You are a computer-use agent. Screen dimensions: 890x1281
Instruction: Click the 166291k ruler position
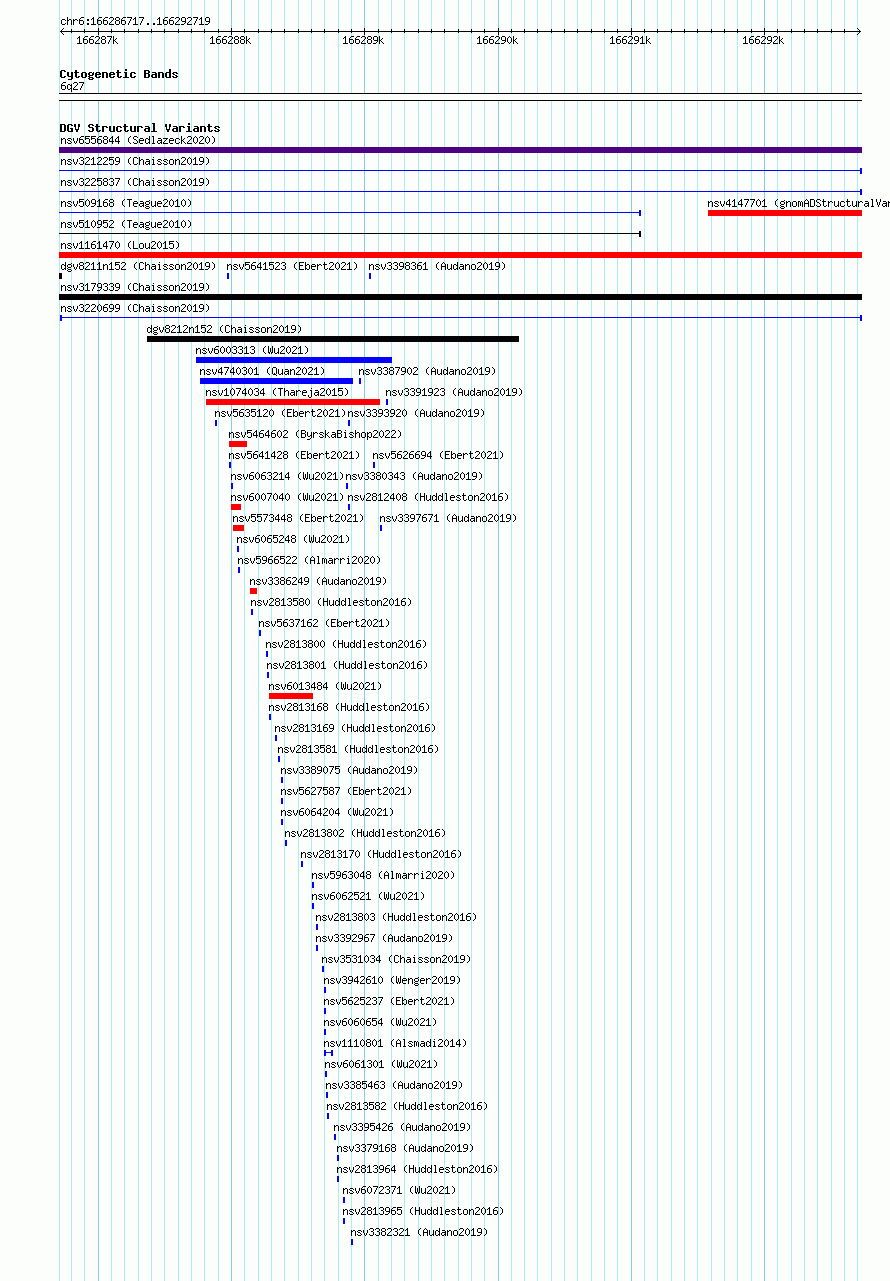pyautogui.click(x=630, y=40)
